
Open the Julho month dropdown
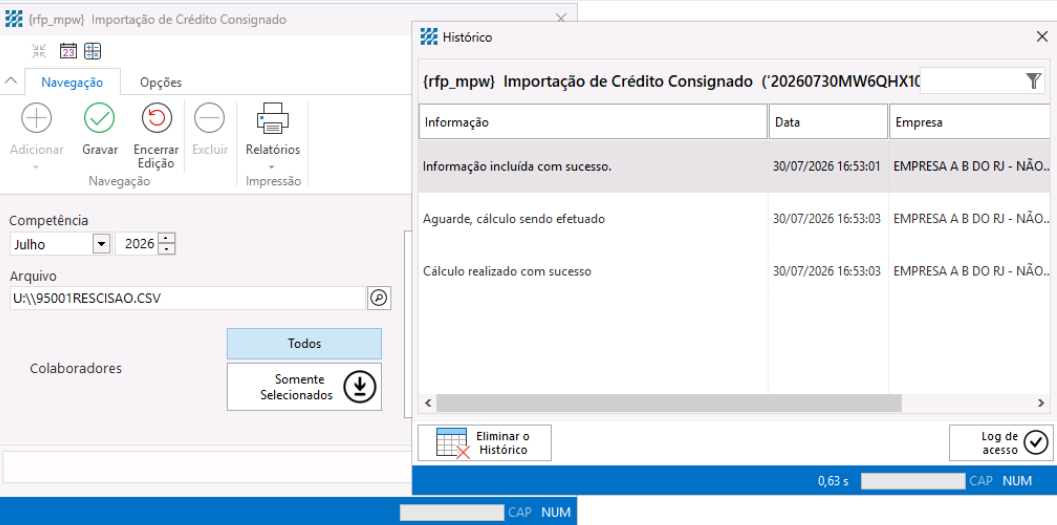point(101,244)
